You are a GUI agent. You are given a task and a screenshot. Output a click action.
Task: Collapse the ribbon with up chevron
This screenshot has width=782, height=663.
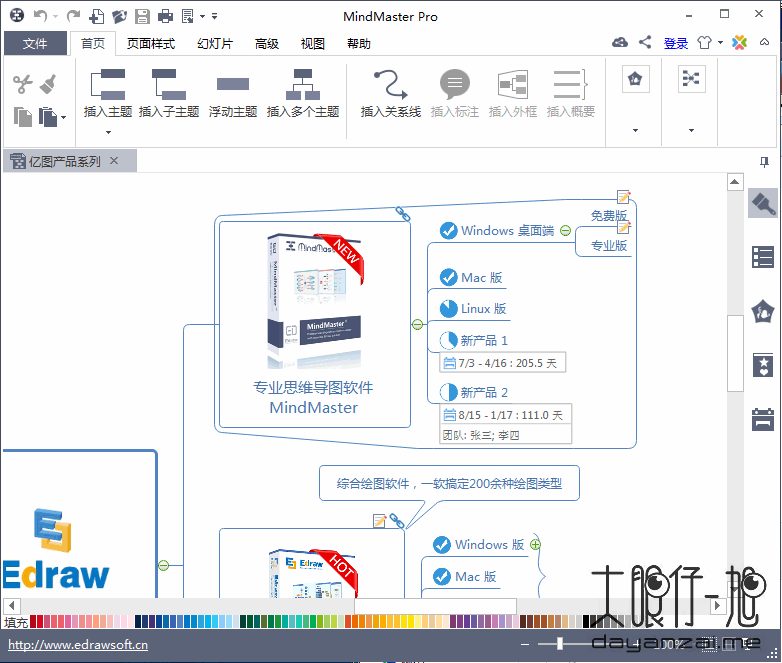(764, 42)
